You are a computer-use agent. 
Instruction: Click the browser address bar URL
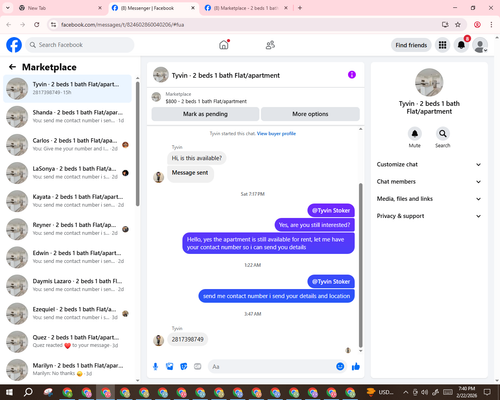point(123,25)
